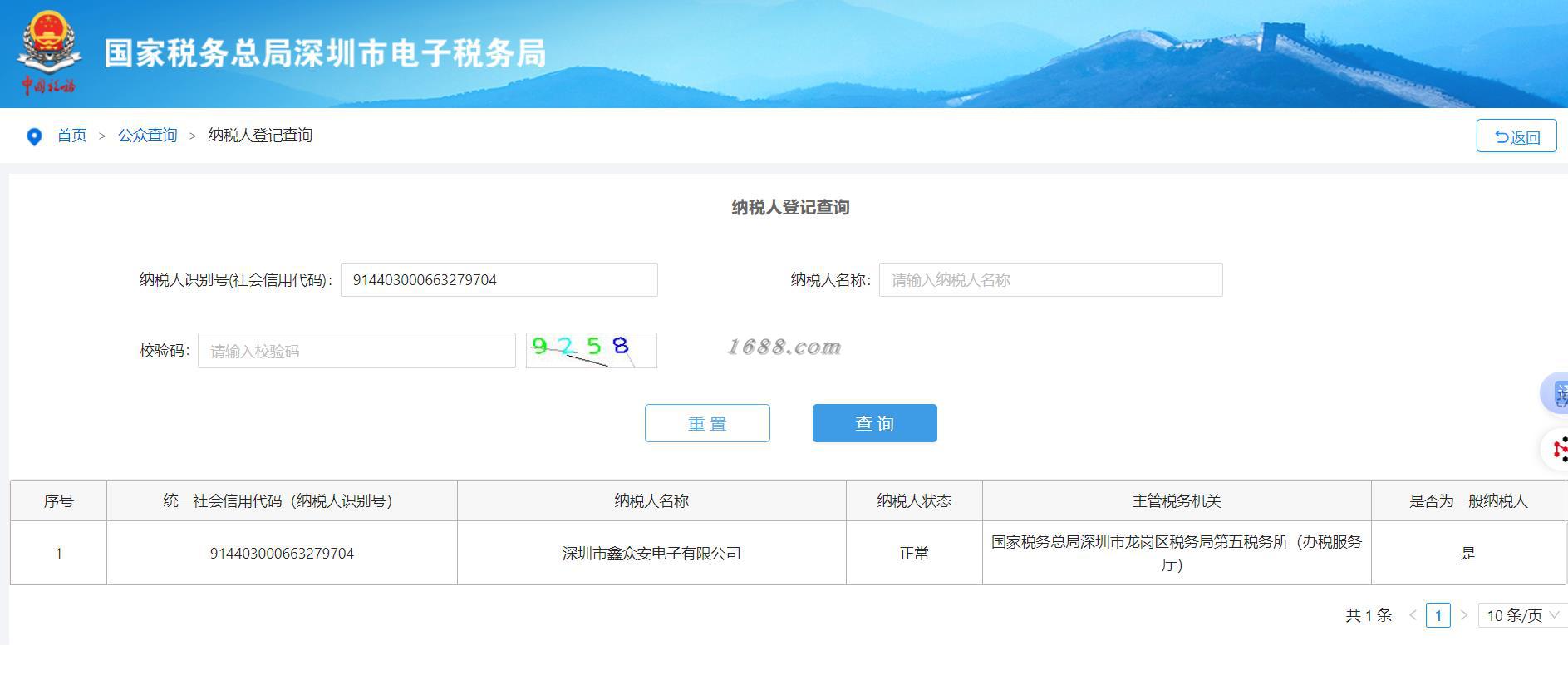
Task: Click the national tax emblem logo
Action: (49, 52)
